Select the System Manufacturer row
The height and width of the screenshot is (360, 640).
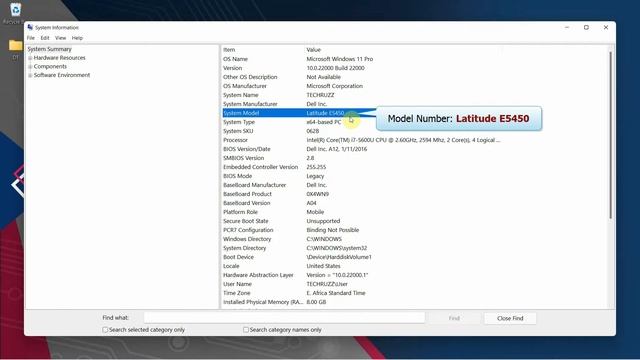414,104
